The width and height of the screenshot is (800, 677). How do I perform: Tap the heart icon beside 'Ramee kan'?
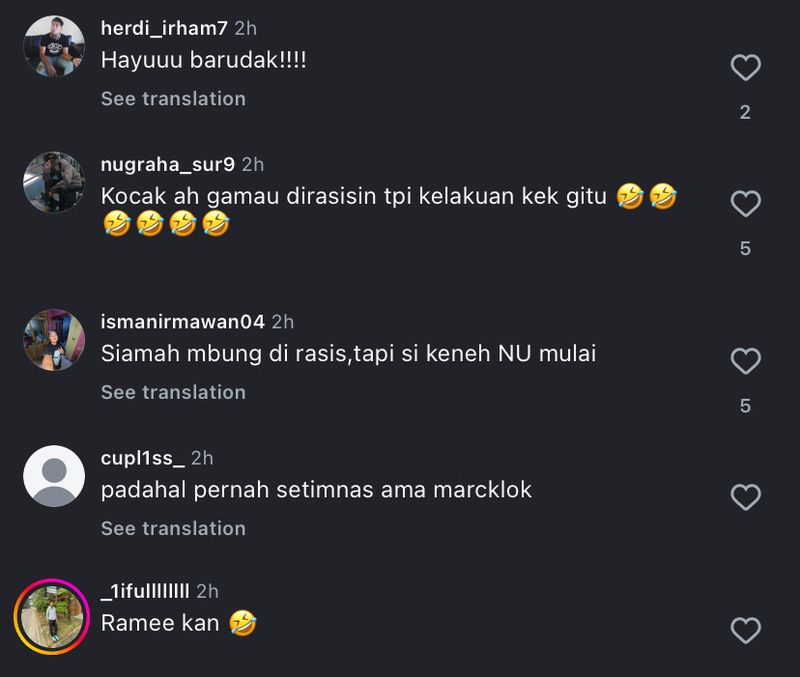tap(744, 630)
